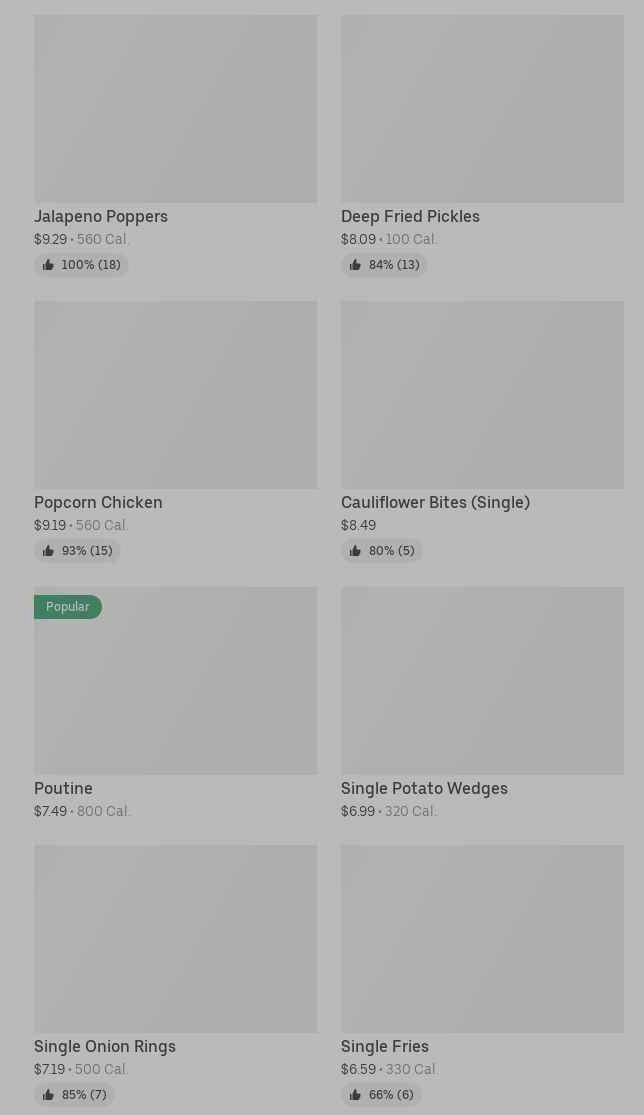Click the 84% (13) rating badge

coord(385,265)
